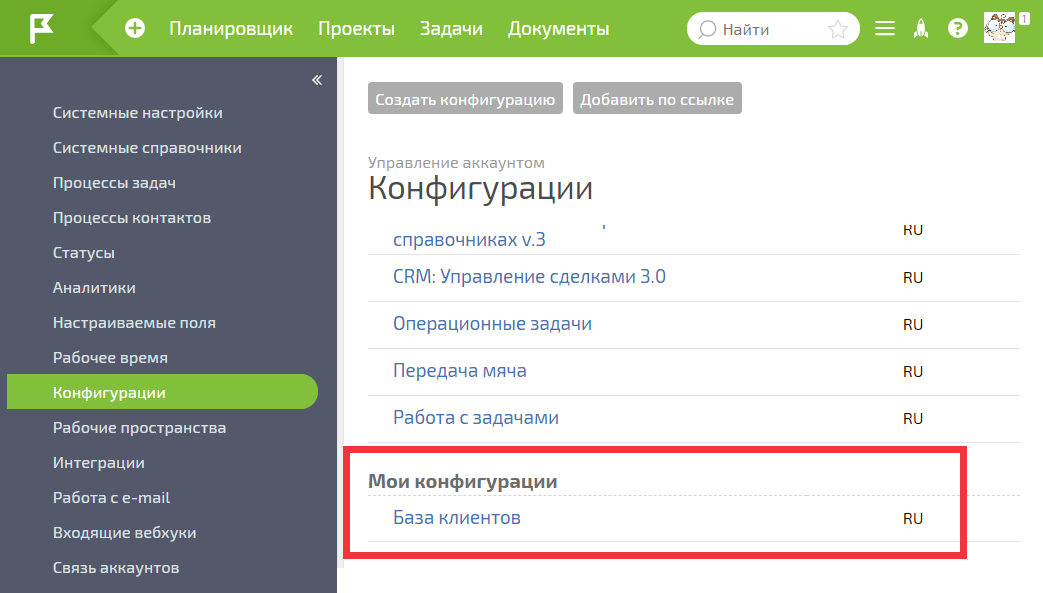Open the Планировщик menu
1043x593 pixels.
(231, 29)
